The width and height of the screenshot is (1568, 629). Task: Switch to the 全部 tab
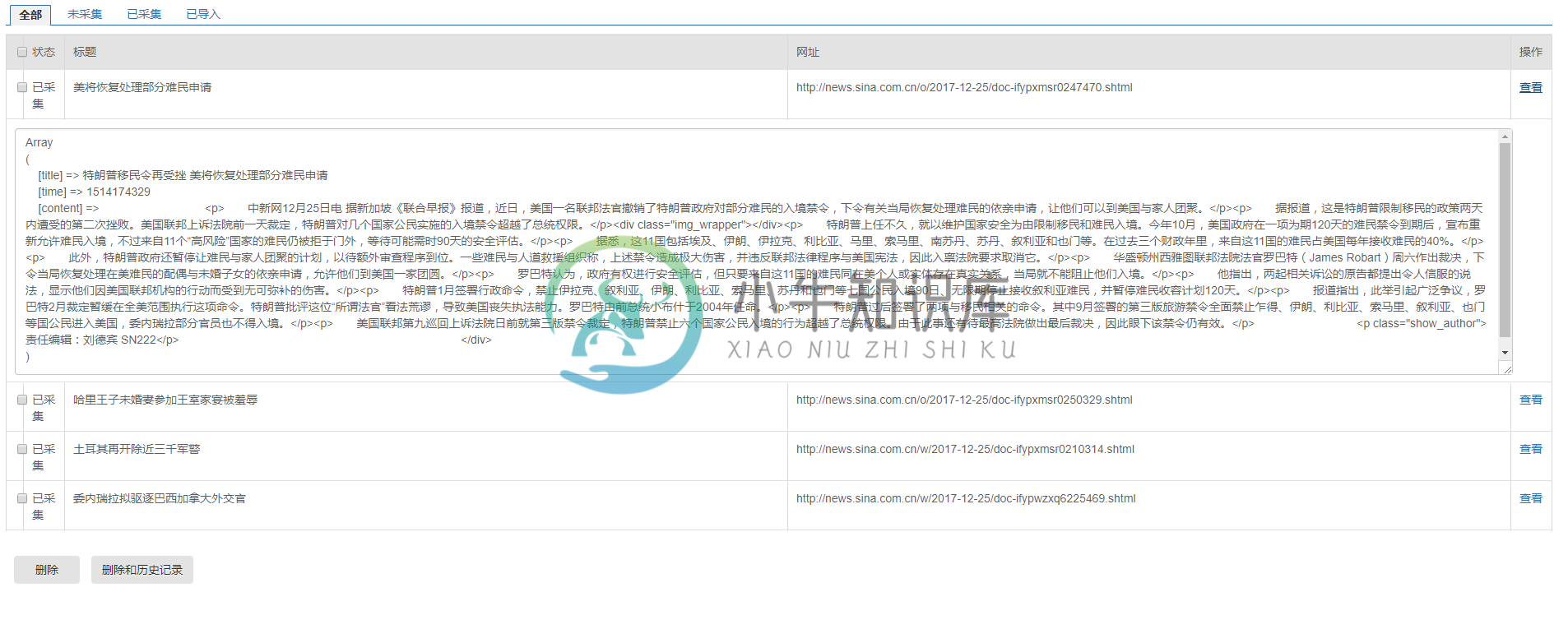[x=30, y=15]
